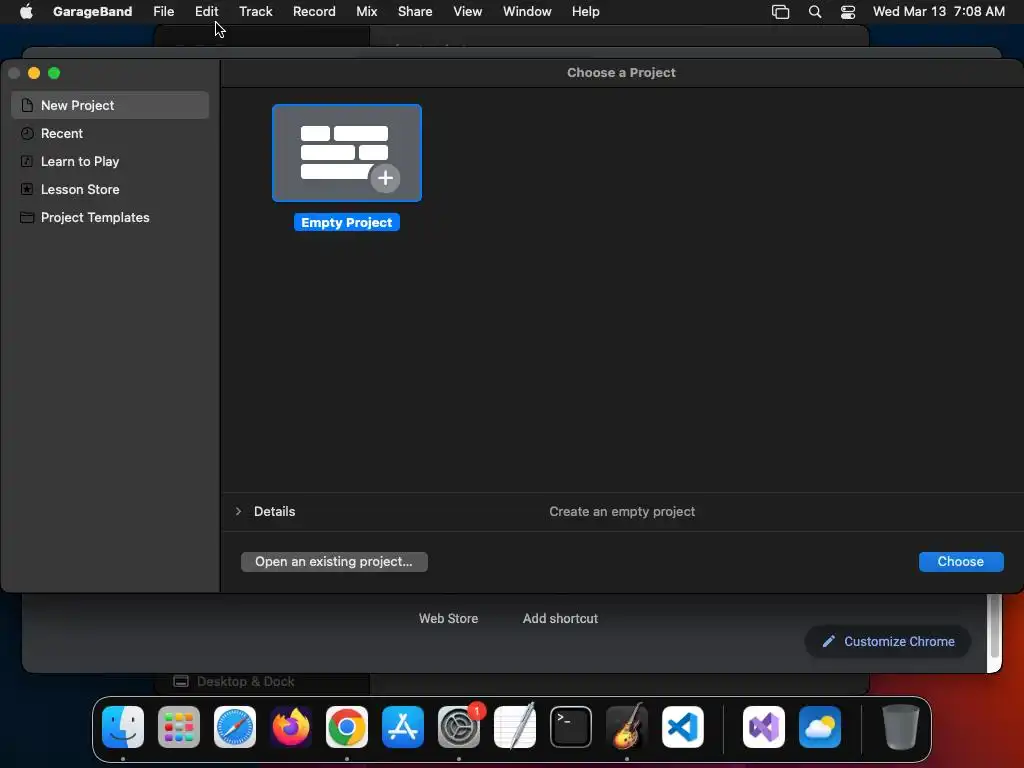Open the Help menu

(585, 11)
